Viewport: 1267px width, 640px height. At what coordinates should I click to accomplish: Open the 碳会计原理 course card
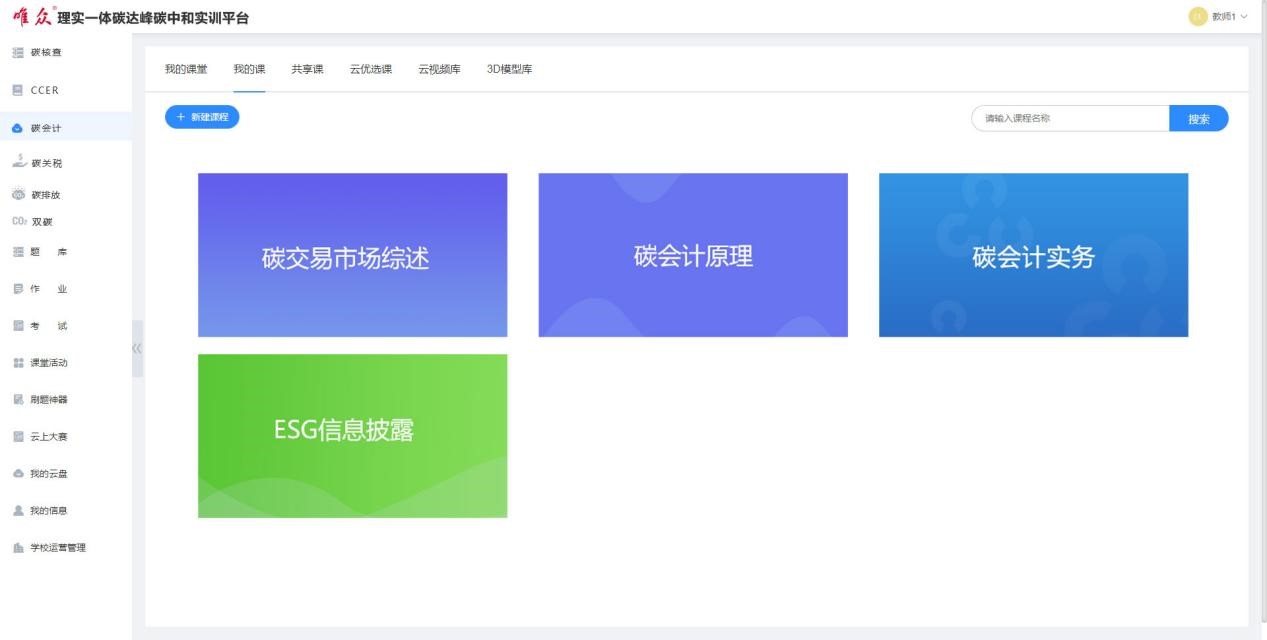click(693, 255)
